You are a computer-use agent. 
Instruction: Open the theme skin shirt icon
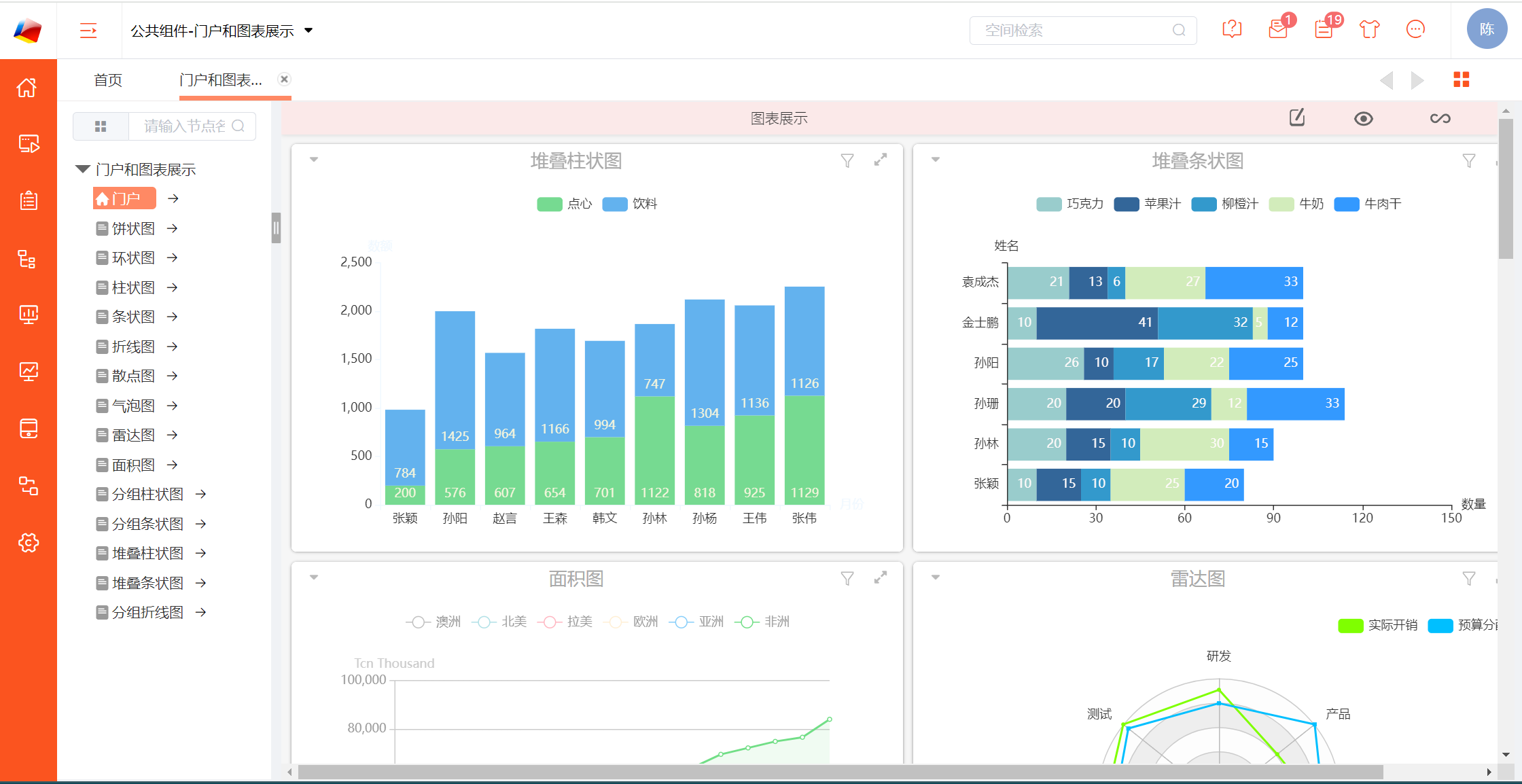coord(1370,29)
